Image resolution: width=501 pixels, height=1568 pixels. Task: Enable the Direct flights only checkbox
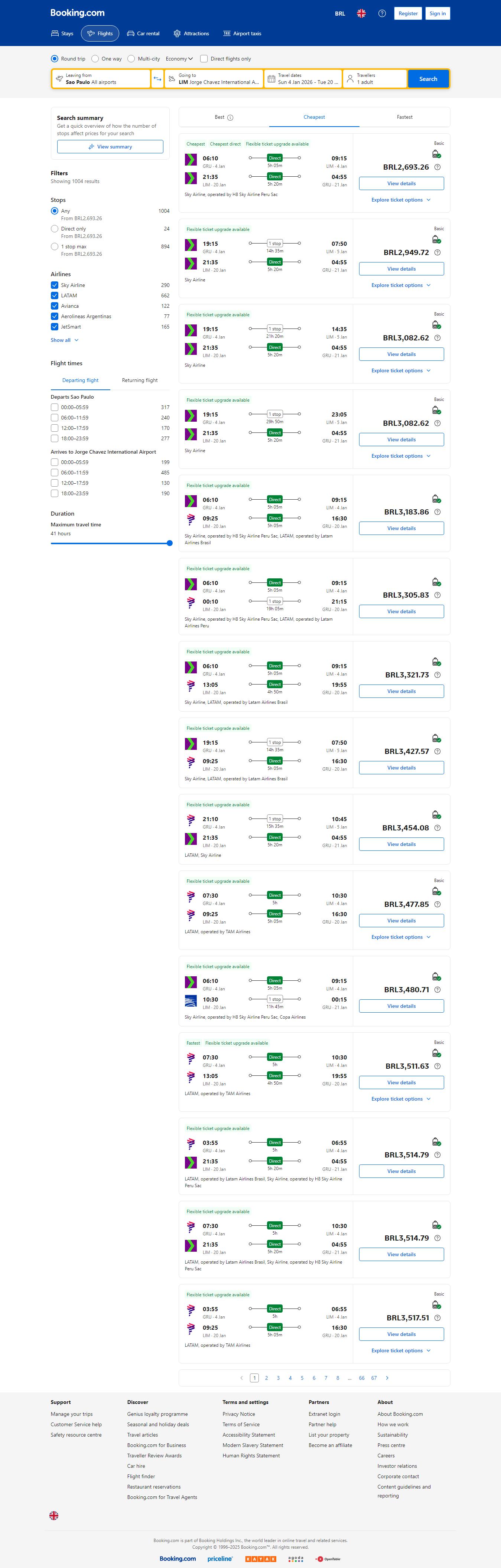[204, 59]
